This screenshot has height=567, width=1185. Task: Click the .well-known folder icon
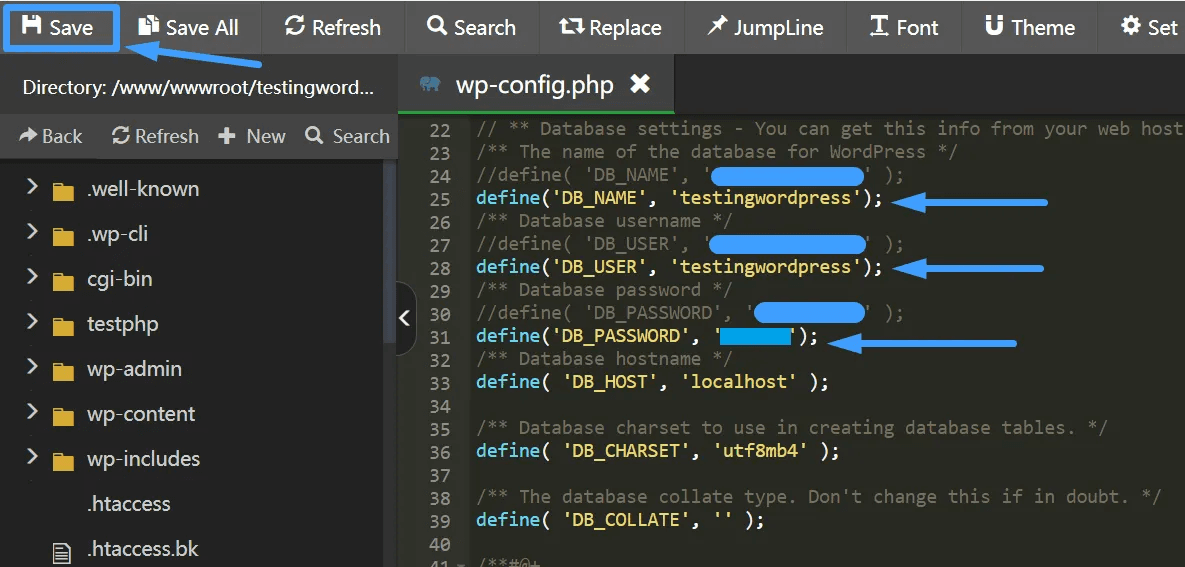pyautogui.click(x=63, y=192)
